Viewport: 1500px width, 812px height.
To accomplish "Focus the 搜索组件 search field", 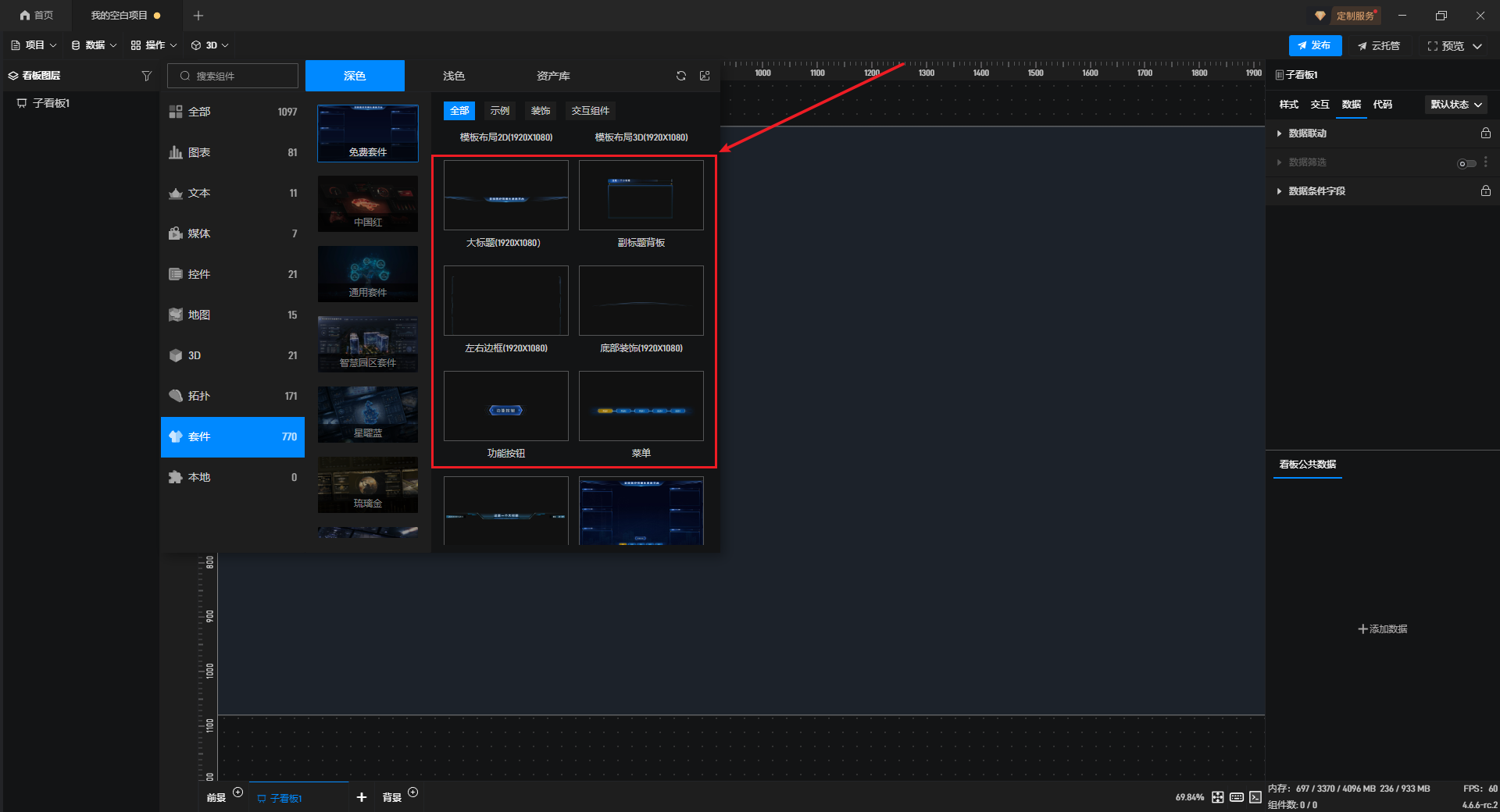I will coord(233,76).
